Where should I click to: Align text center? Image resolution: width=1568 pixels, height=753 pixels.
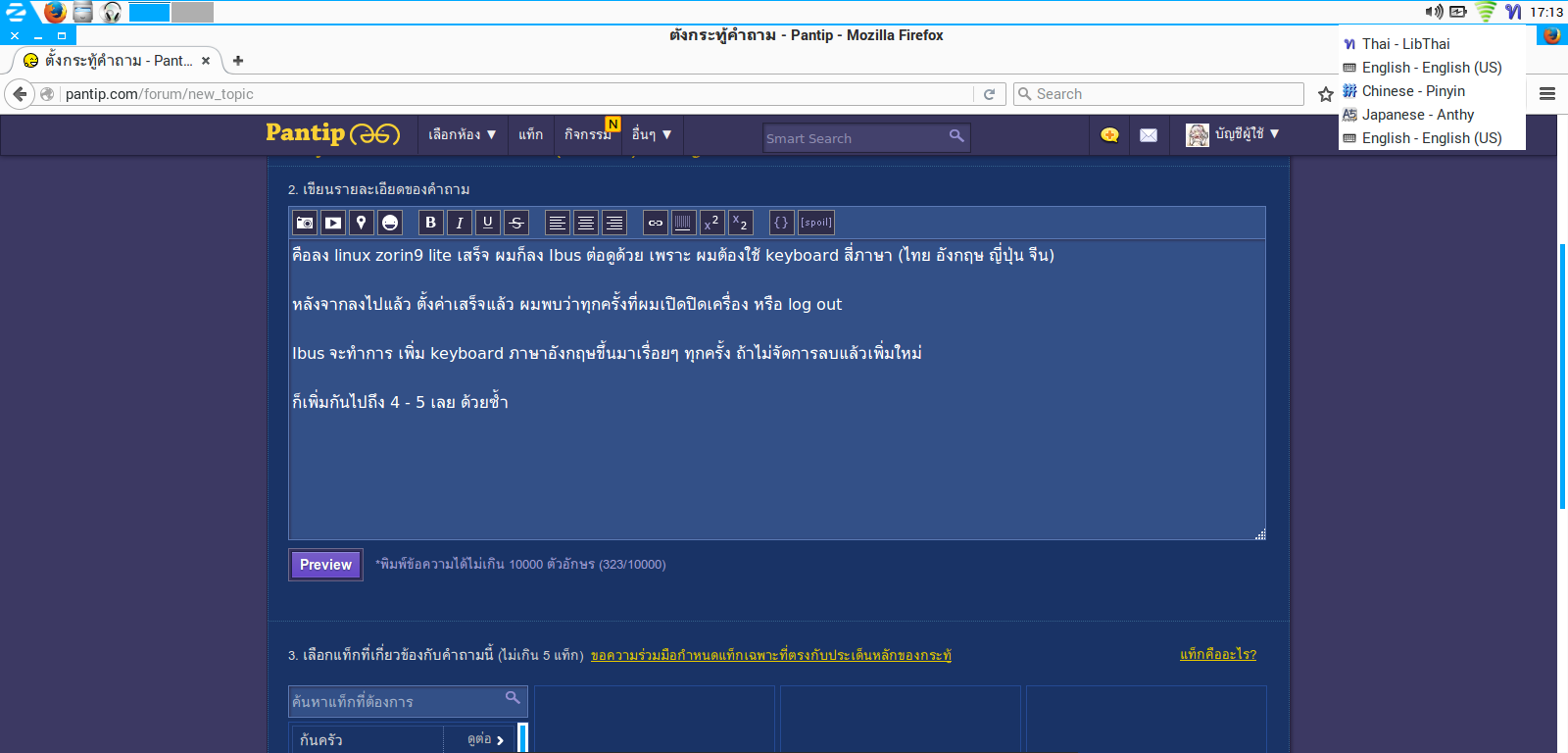(586, 223)
